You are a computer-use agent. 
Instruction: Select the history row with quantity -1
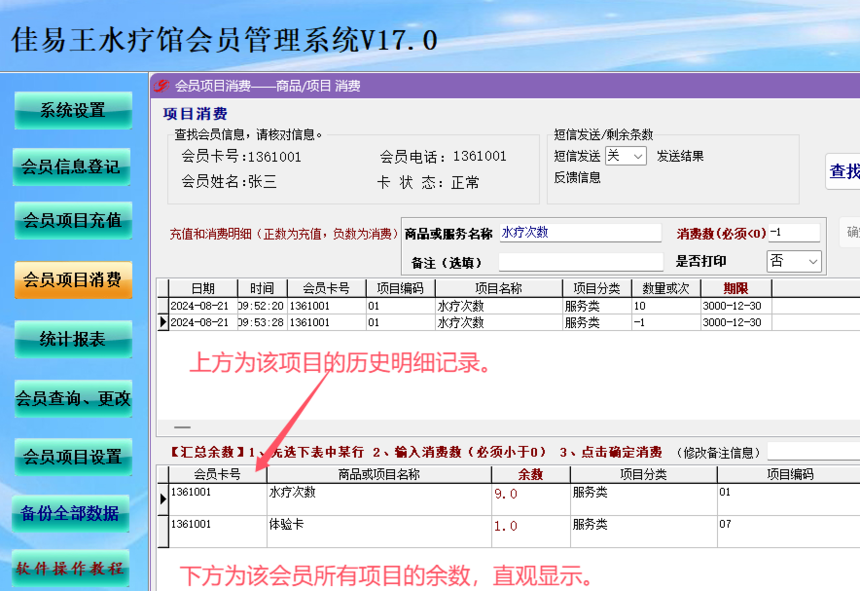pyautogui.click(x=464, y=322)
